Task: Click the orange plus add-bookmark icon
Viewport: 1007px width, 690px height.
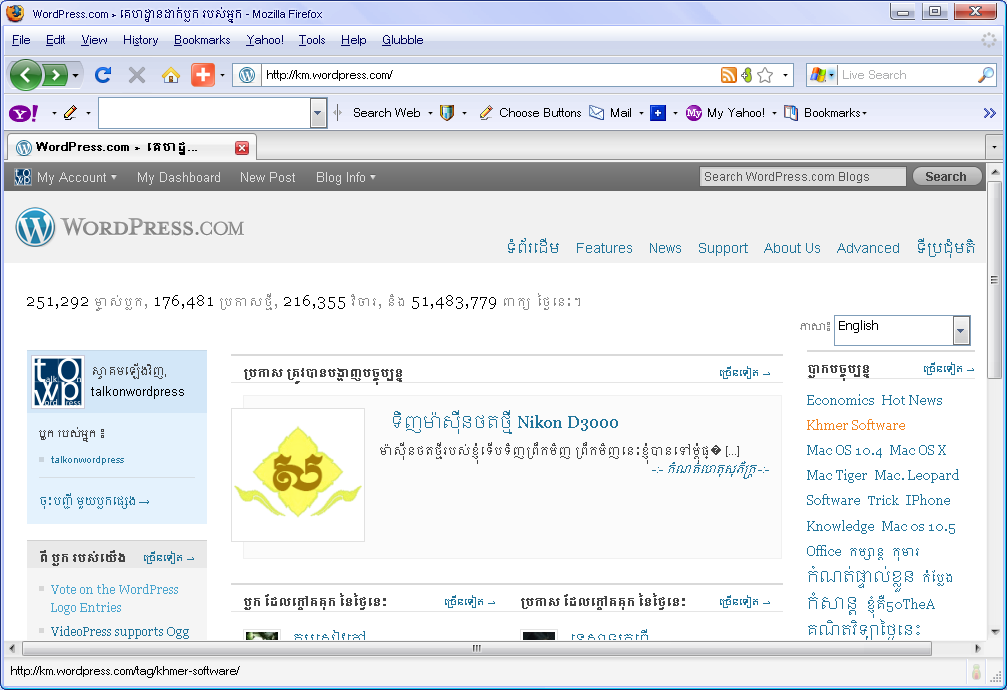Action: [x=202, y=75]
